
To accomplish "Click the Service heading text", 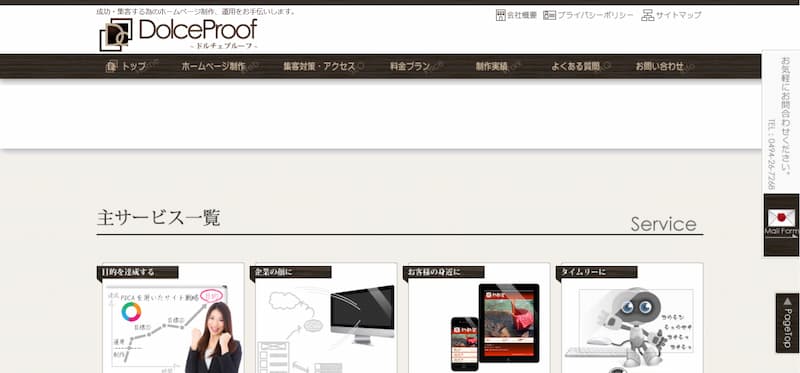I will click(663, 224).
